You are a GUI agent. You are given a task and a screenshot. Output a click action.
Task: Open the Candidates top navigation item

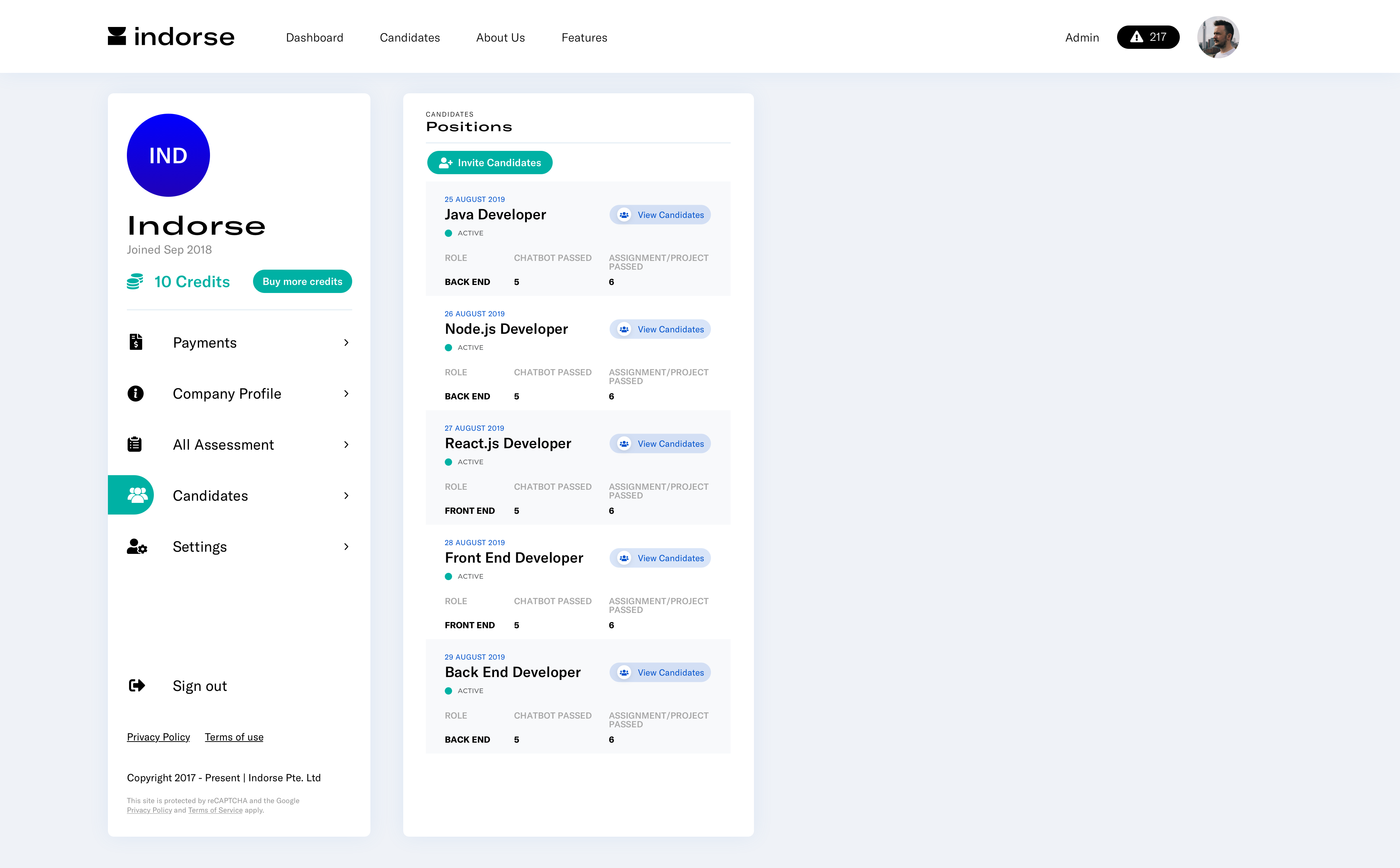(x=409, y=37)
